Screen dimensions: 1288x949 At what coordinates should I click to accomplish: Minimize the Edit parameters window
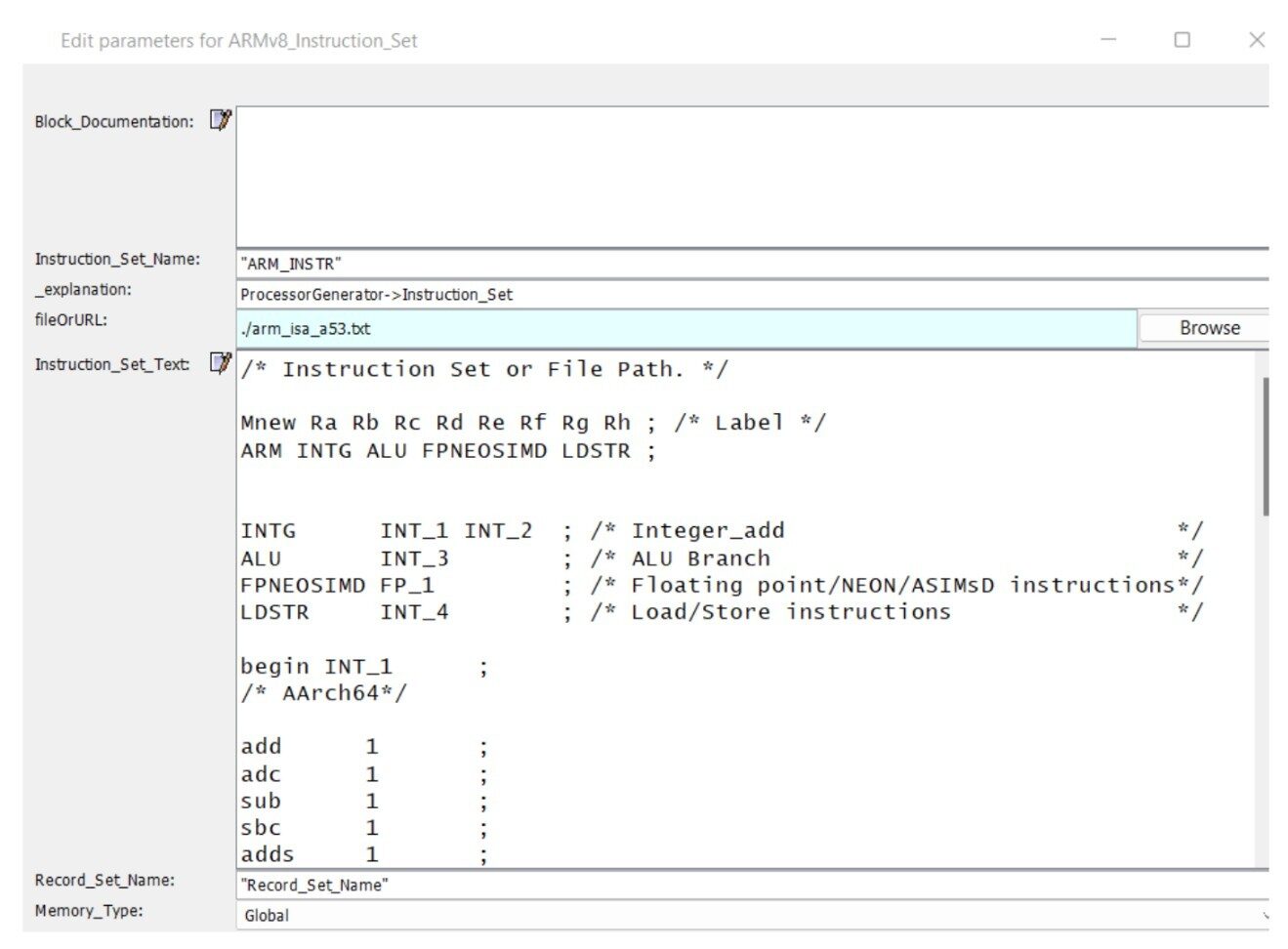pyautogui.click(x=1108, y=40)
